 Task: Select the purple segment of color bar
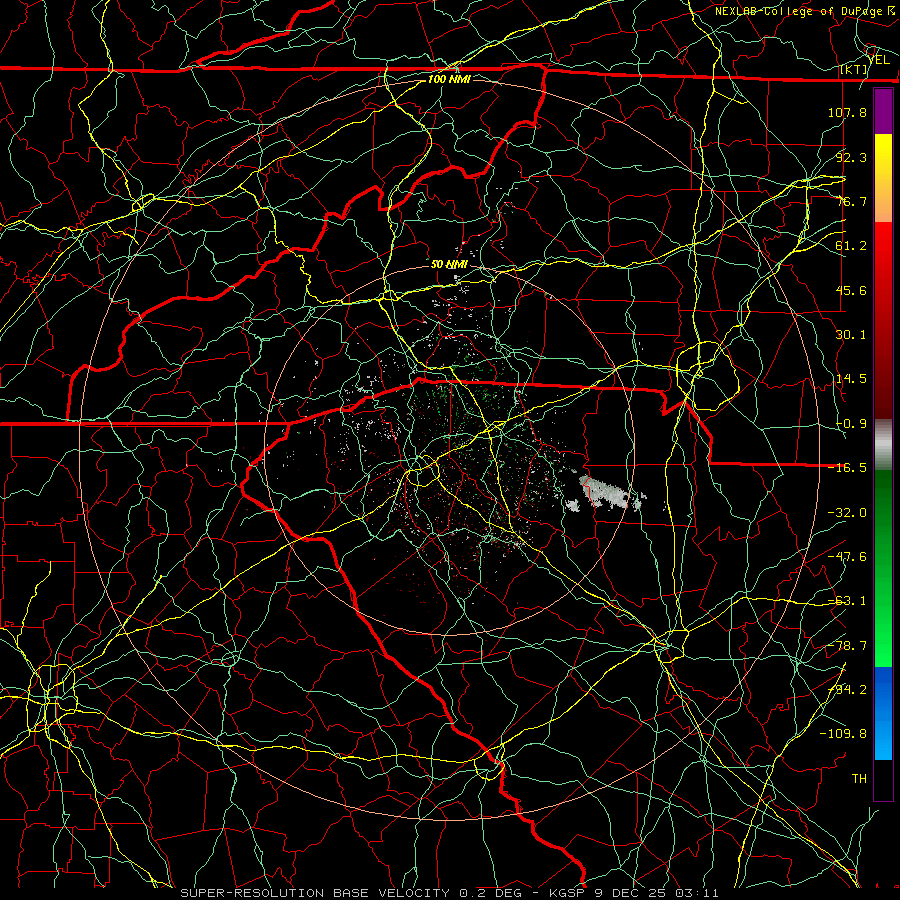pyautogui.click(x=883, y=111)
